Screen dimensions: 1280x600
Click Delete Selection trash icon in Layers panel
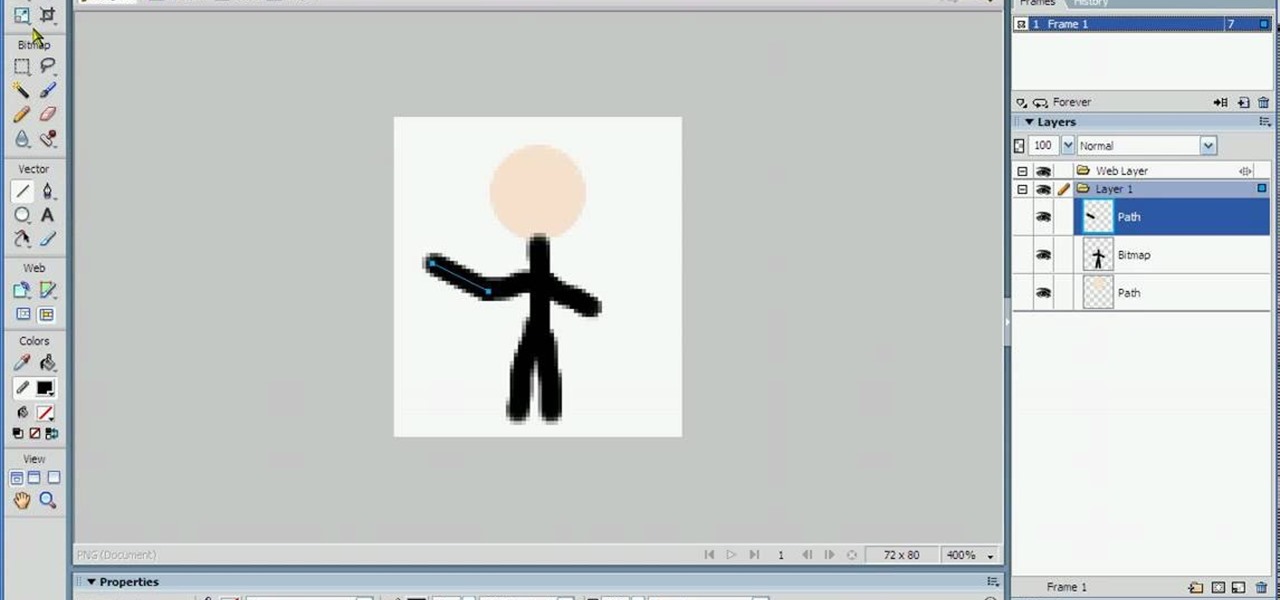pos(1263,587)
